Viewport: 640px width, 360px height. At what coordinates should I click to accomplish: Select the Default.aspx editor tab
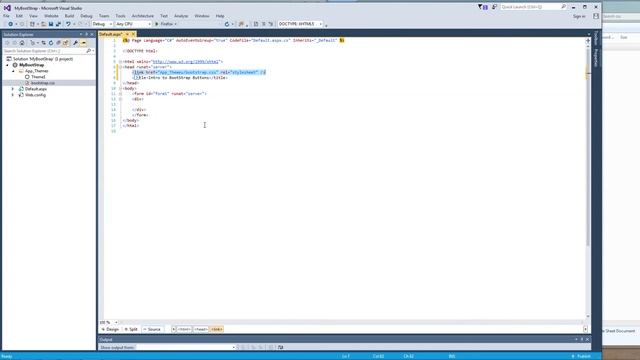pos(111,34)
